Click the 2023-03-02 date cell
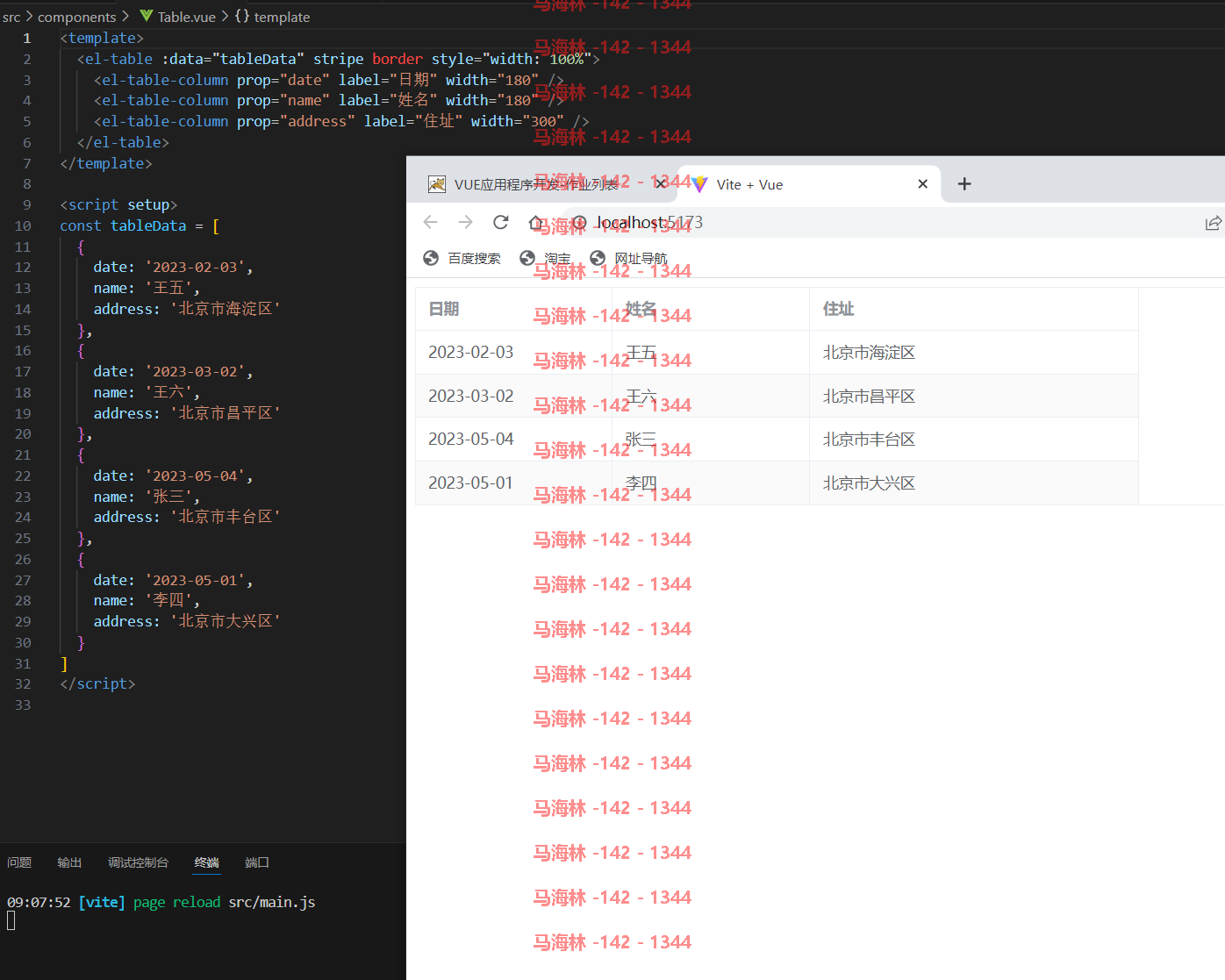1225x980 pixels. pos(513,396)
